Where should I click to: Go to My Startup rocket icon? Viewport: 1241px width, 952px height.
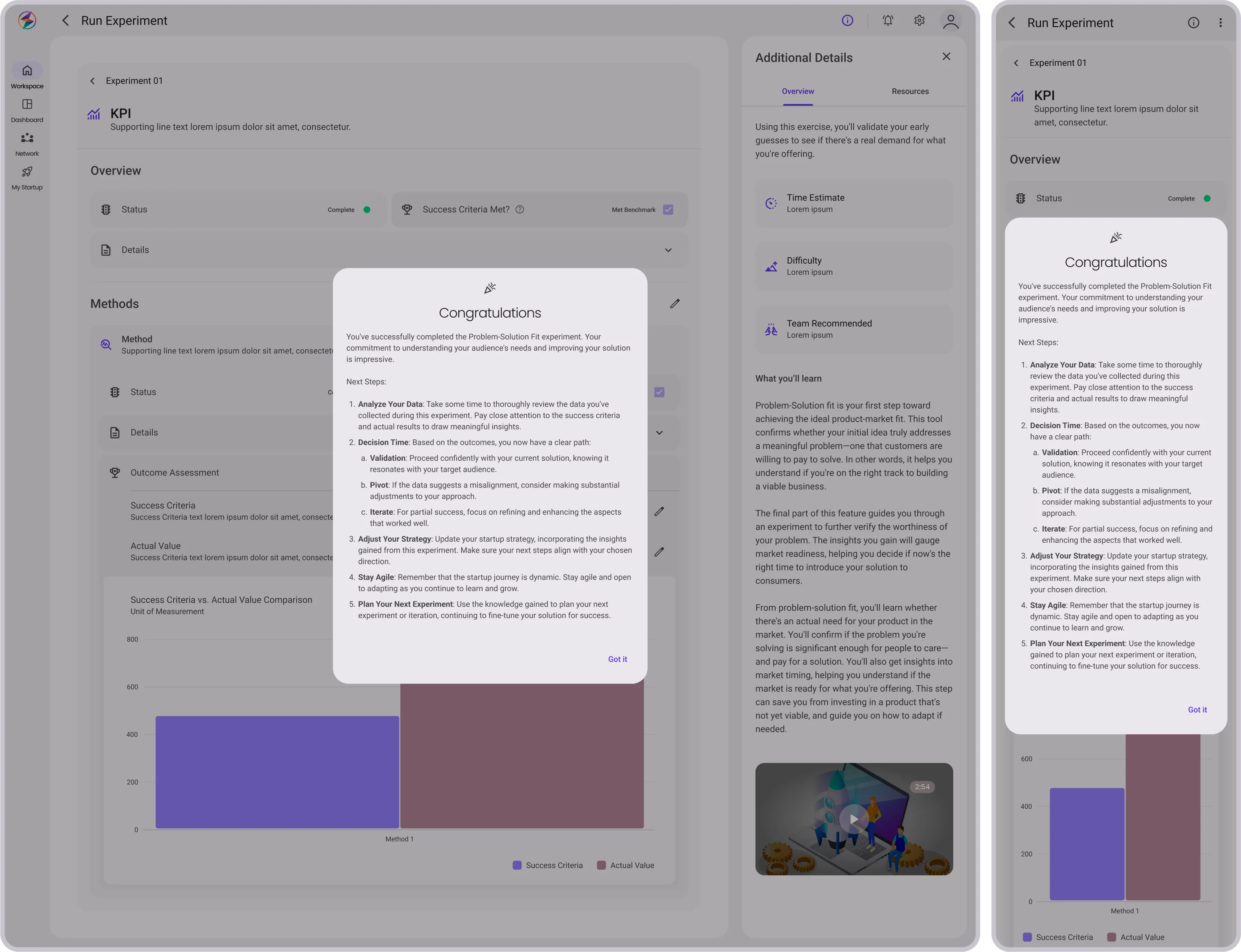click(x=27, y=172)
